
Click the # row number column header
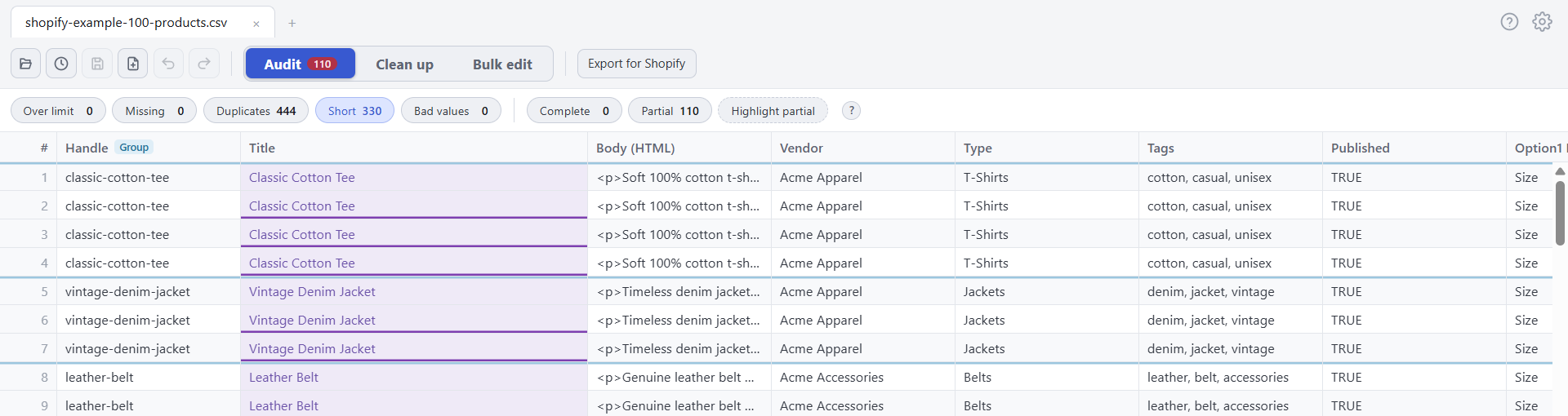coord(29,148)
